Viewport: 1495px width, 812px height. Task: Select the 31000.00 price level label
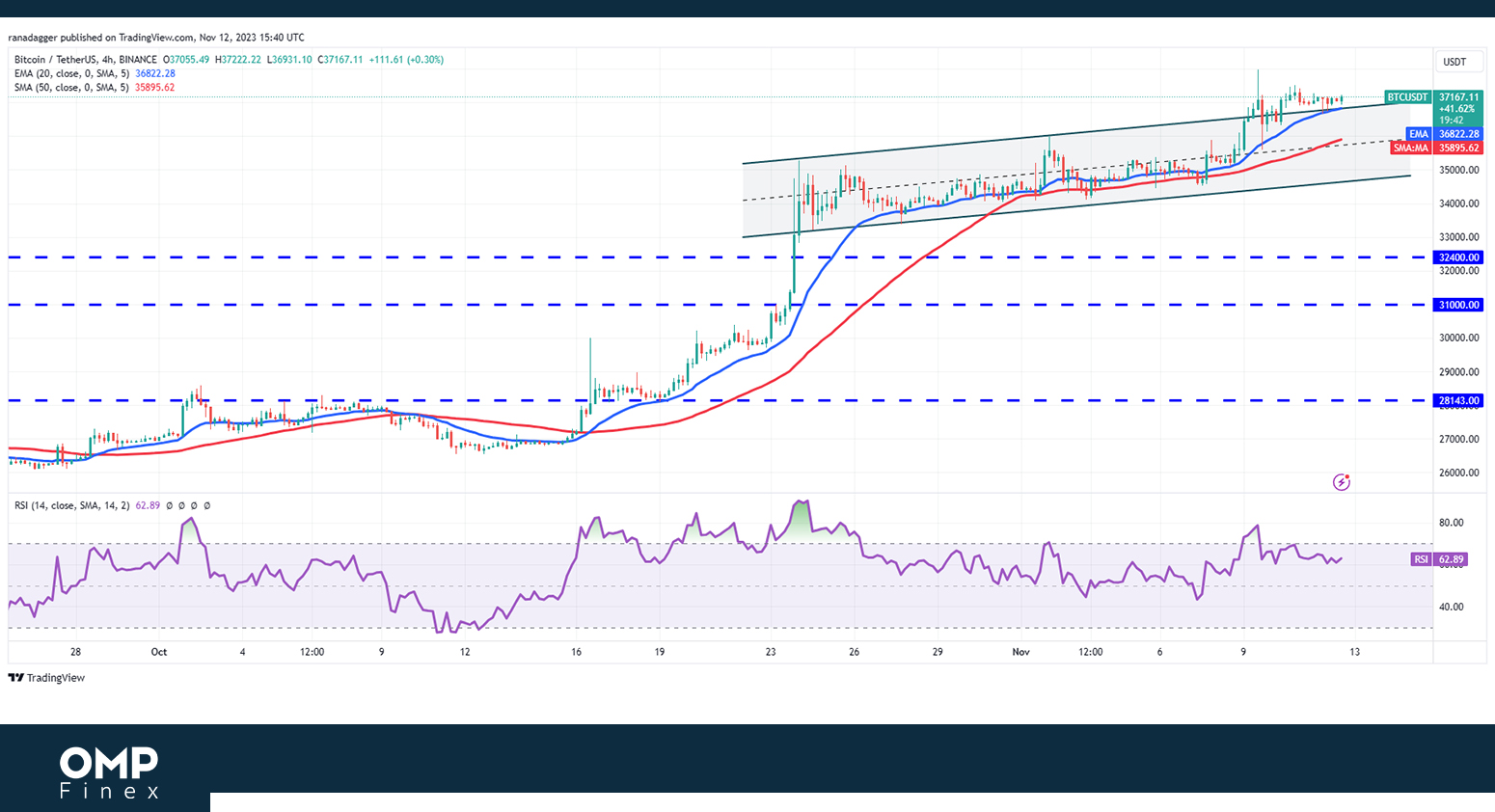[x=1458, y=305]
